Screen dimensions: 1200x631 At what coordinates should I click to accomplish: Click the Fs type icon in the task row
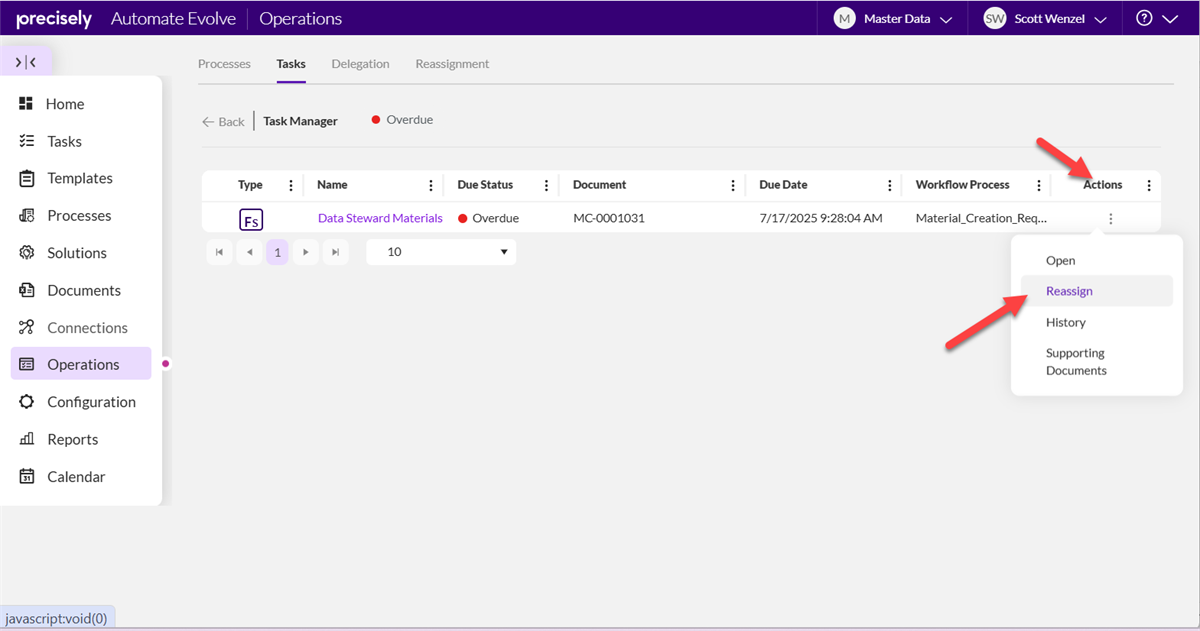[x=251, y=219]
